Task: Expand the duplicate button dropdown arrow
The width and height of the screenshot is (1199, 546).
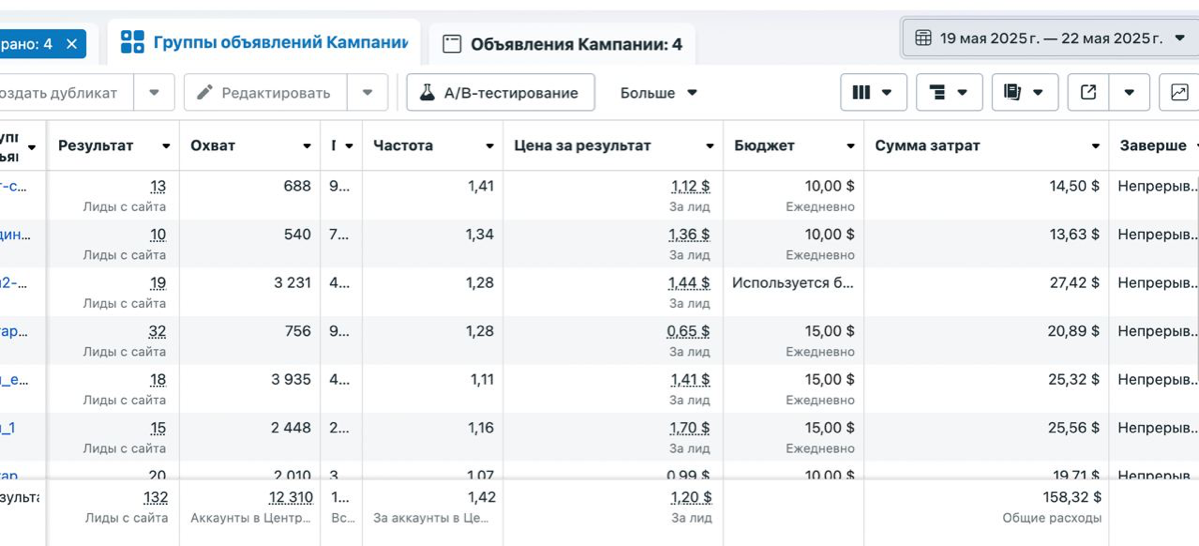Action: coord(154,93)
